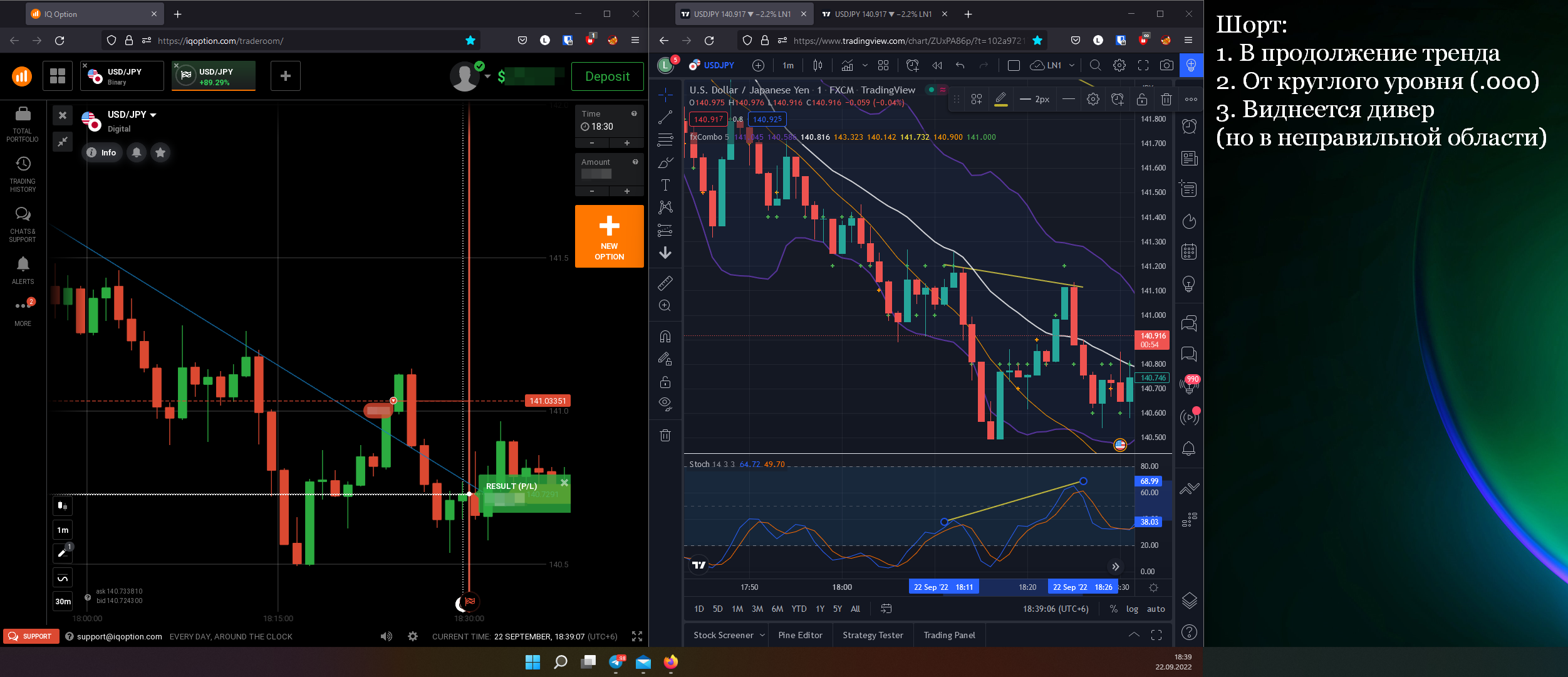Image resolution: width=1568 pixels, height=677 pixels.
Task: Delete the selected drawing with trash
Action: (x=1166, y=99)
